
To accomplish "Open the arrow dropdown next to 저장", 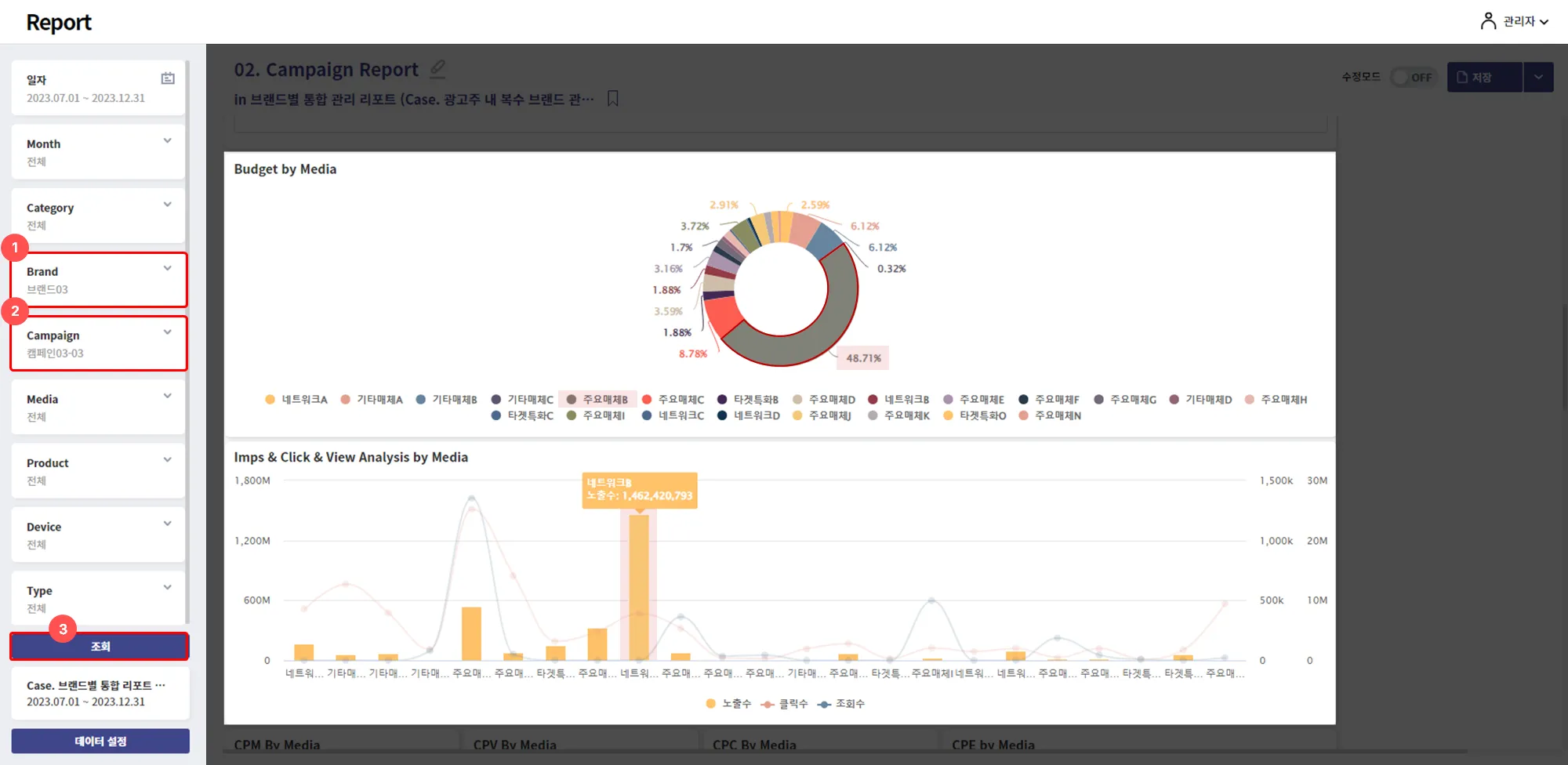I will tap(1538, 78).
